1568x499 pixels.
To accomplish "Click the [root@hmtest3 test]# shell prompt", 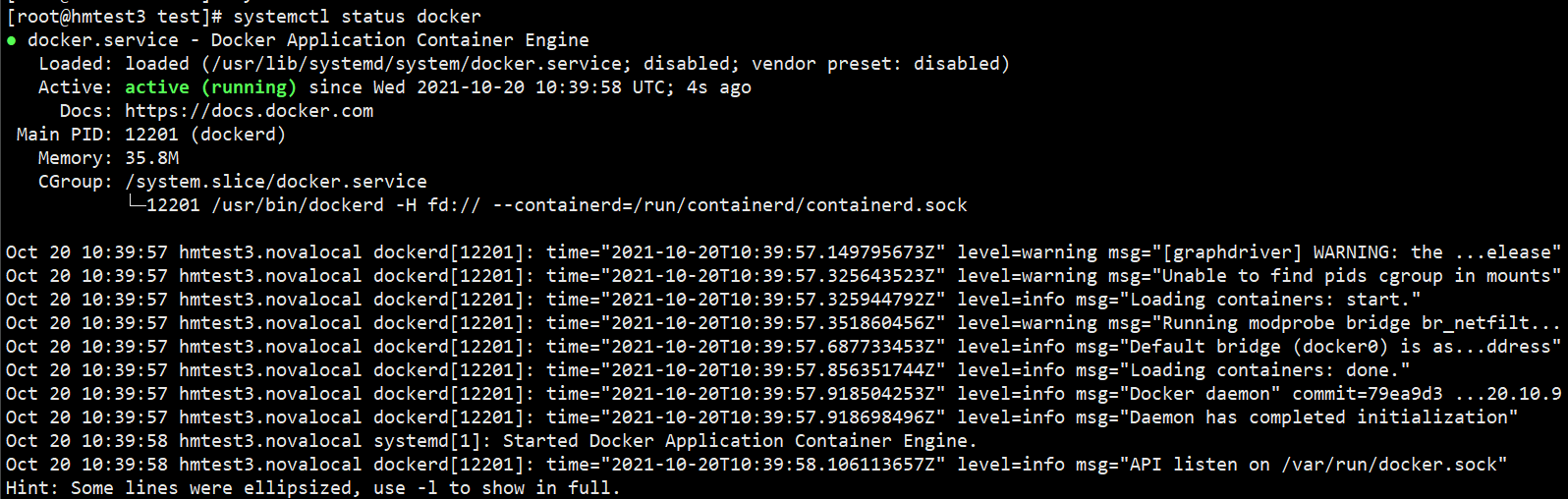I will pyautogui.click(x=114, y=17).
